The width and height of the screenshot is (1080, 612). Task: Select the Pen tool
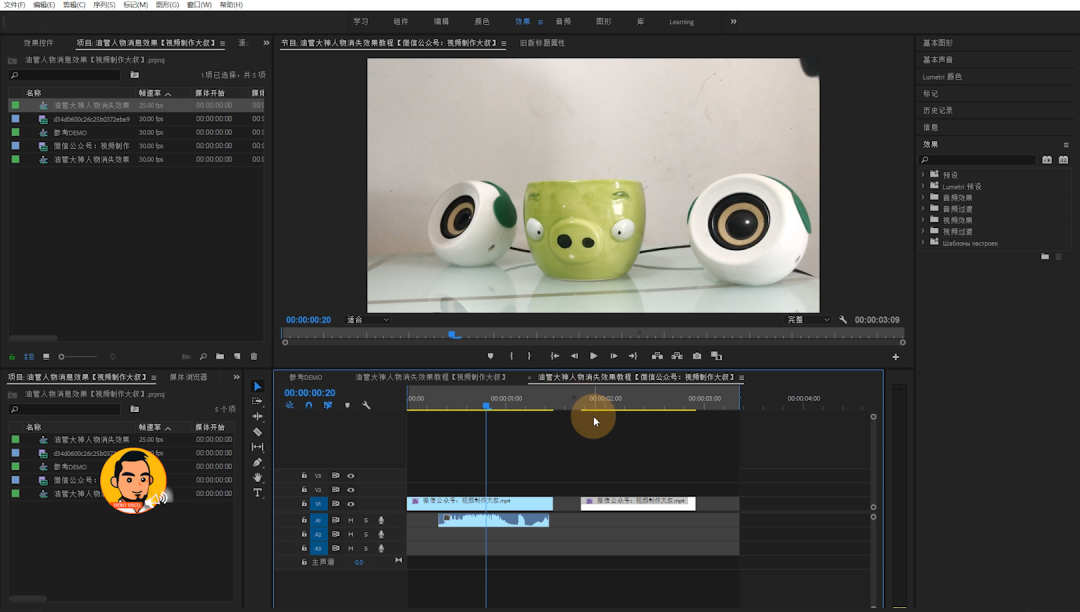coord(258,462)
